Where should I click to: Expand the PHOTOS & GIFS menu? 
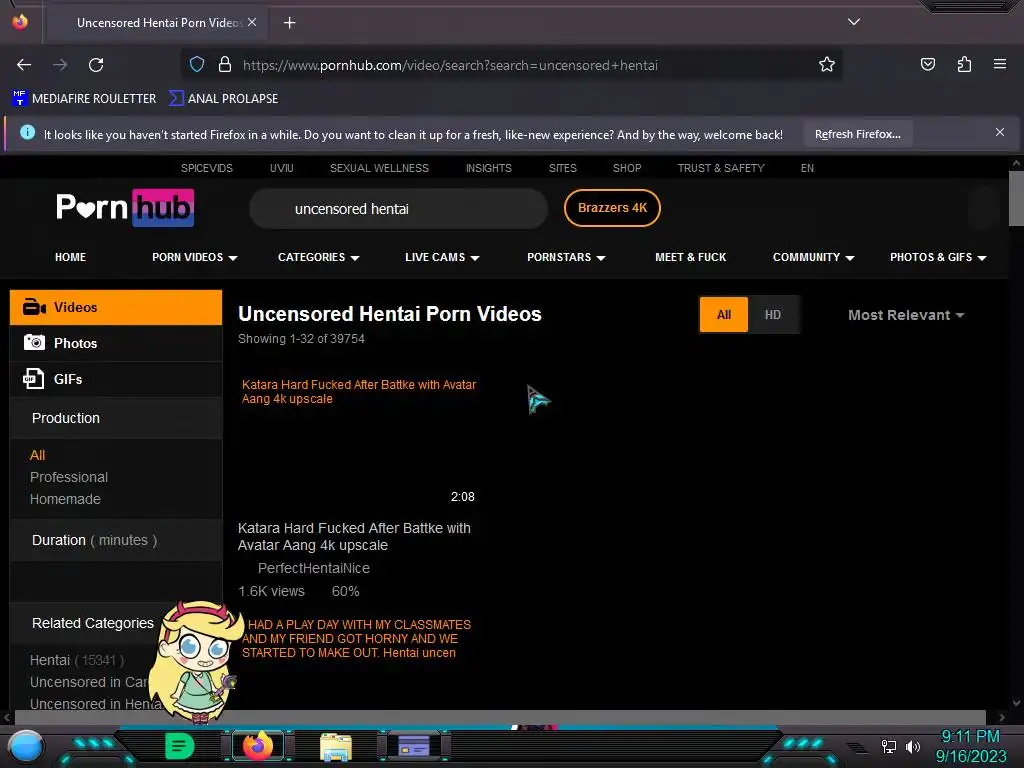point(938,257)
